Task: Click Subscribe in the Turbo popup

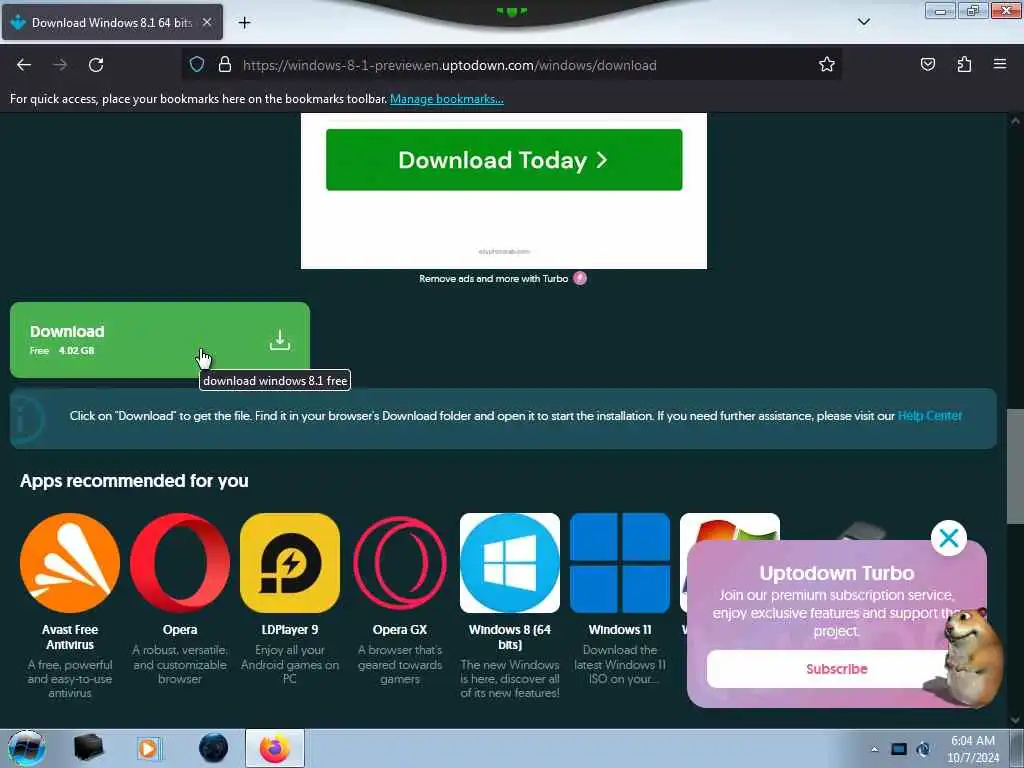Action: (837, 669)
